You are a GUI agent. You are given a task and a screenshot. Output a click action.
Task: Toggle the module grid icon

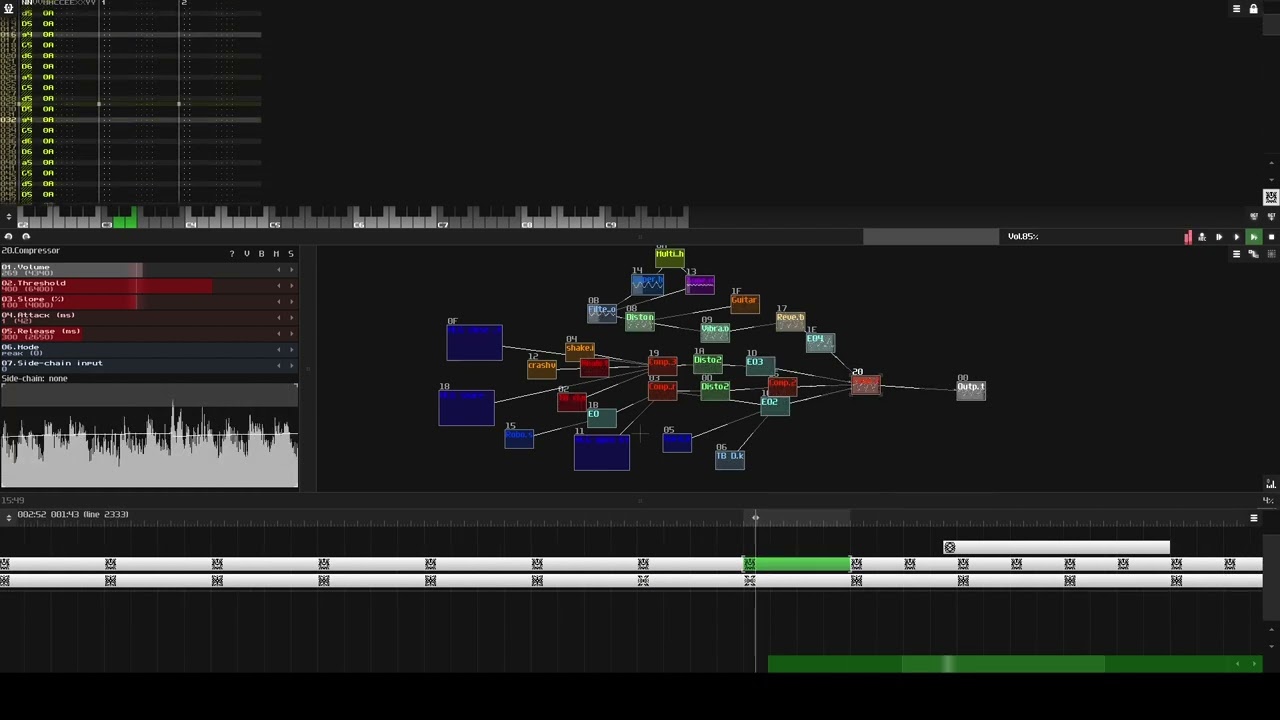1271,254
